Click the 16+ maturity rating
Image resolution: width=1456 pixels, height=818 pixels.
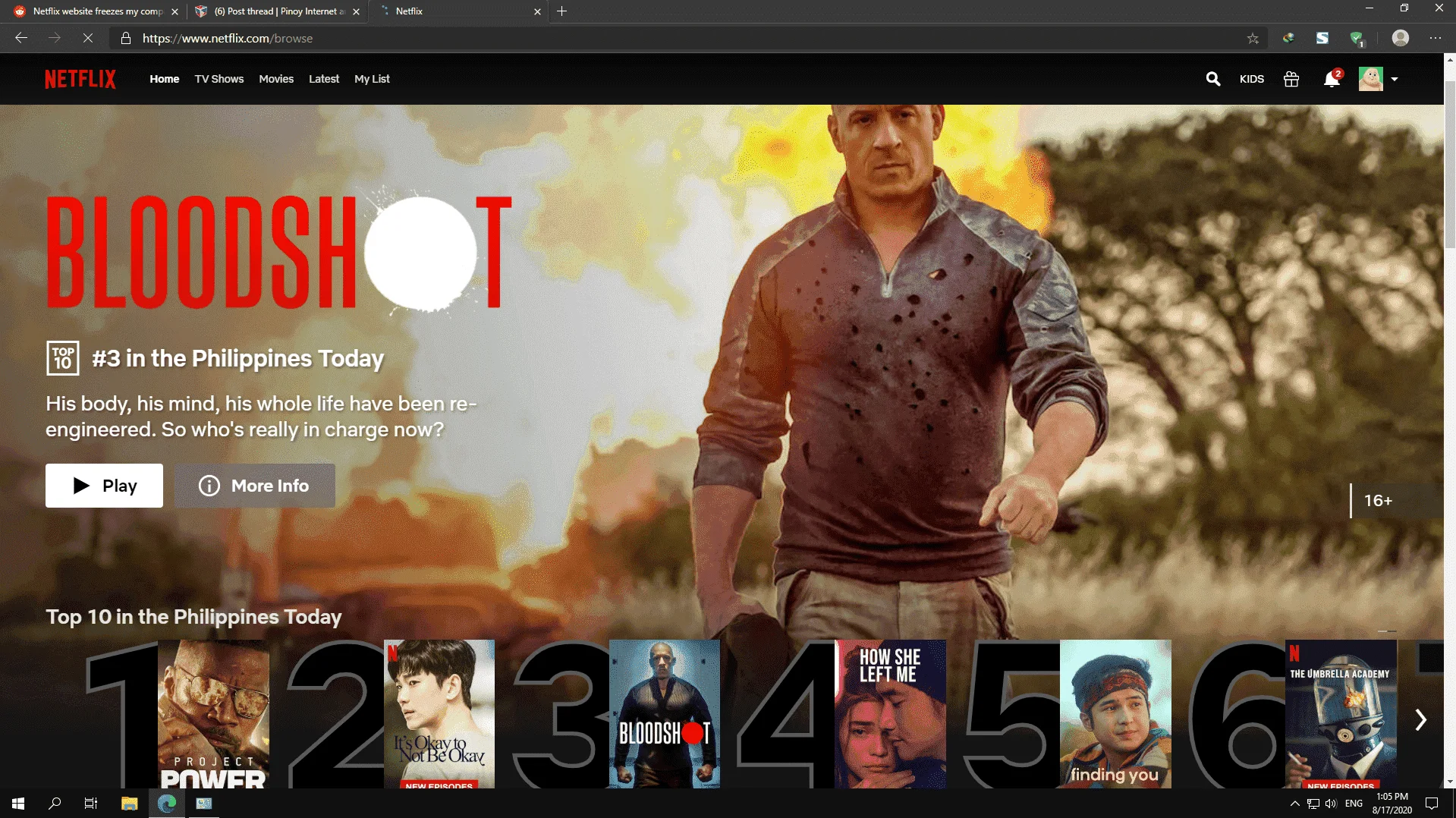(x=1378, y=501)
